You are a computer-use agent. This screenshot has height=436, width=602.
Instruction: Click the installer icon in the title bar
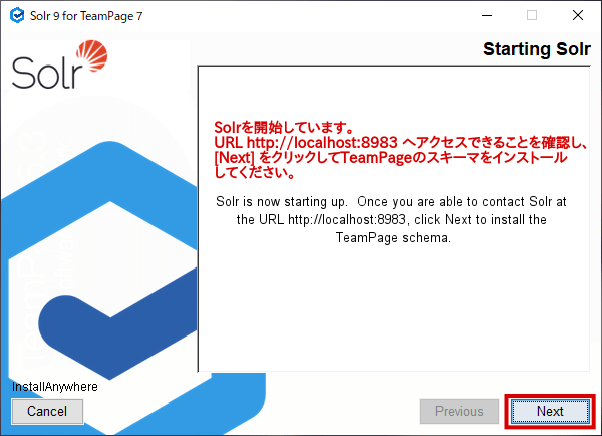click(15, 15)
